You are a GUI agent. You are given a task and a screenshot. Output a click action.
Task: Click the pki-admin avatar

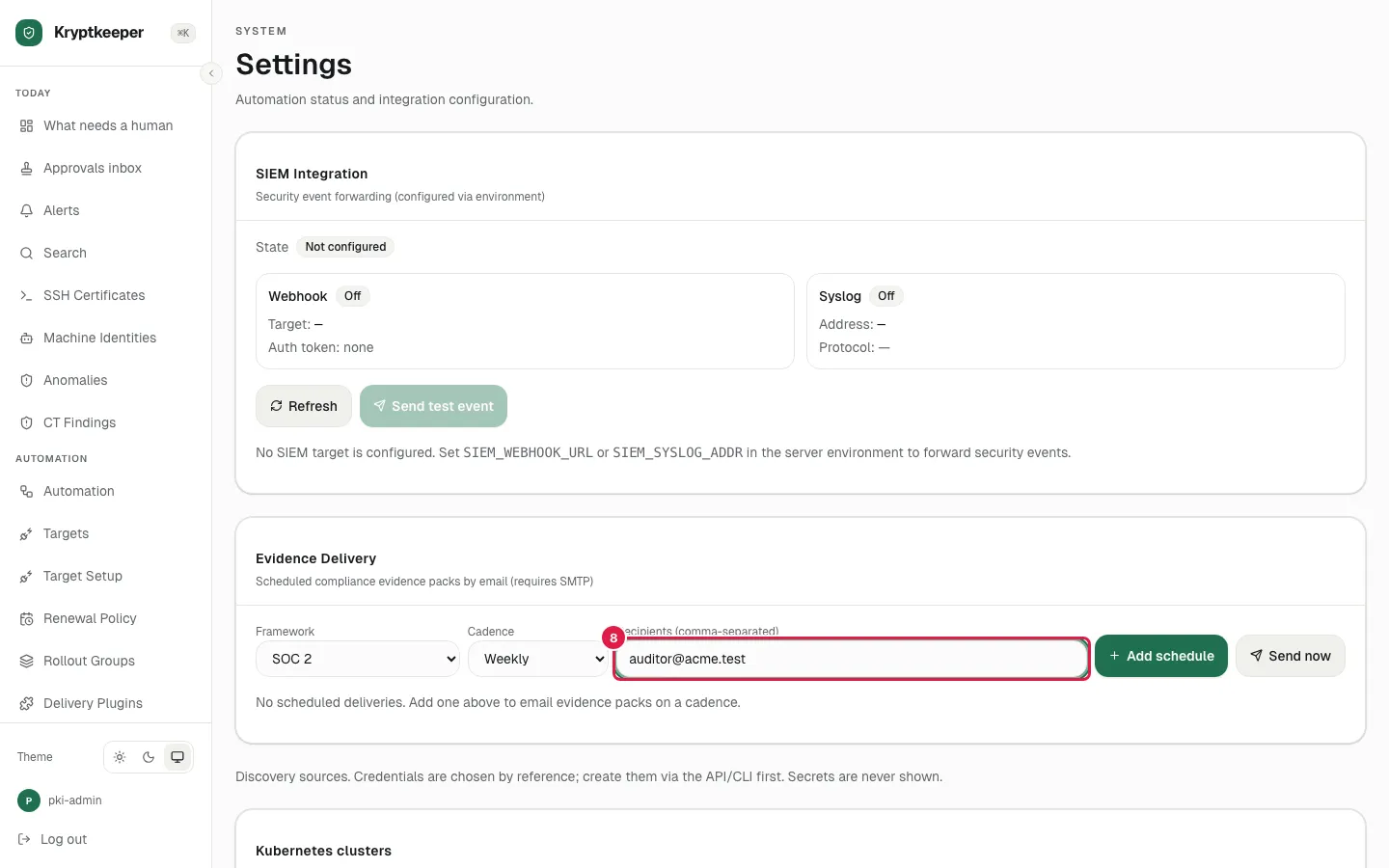29,800
